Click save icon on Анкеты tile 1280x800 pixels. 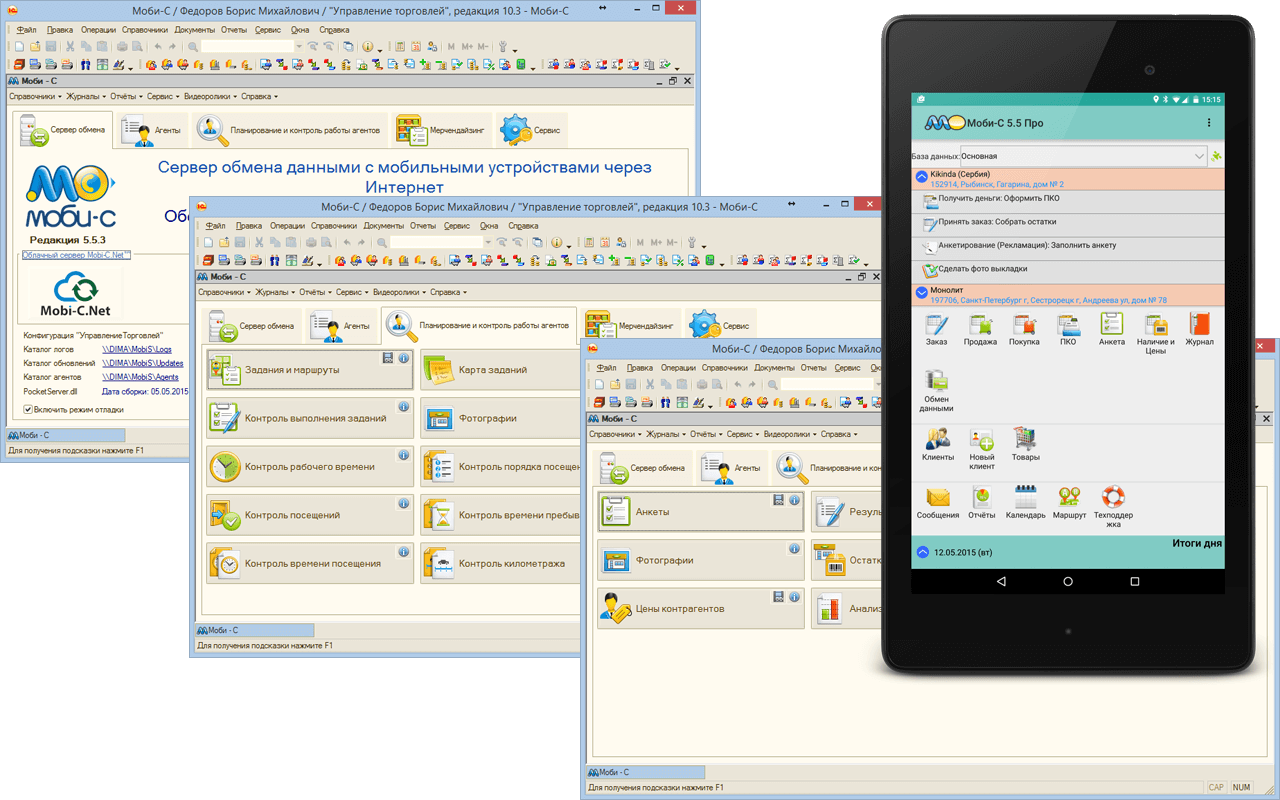click(x=779, y=500)
